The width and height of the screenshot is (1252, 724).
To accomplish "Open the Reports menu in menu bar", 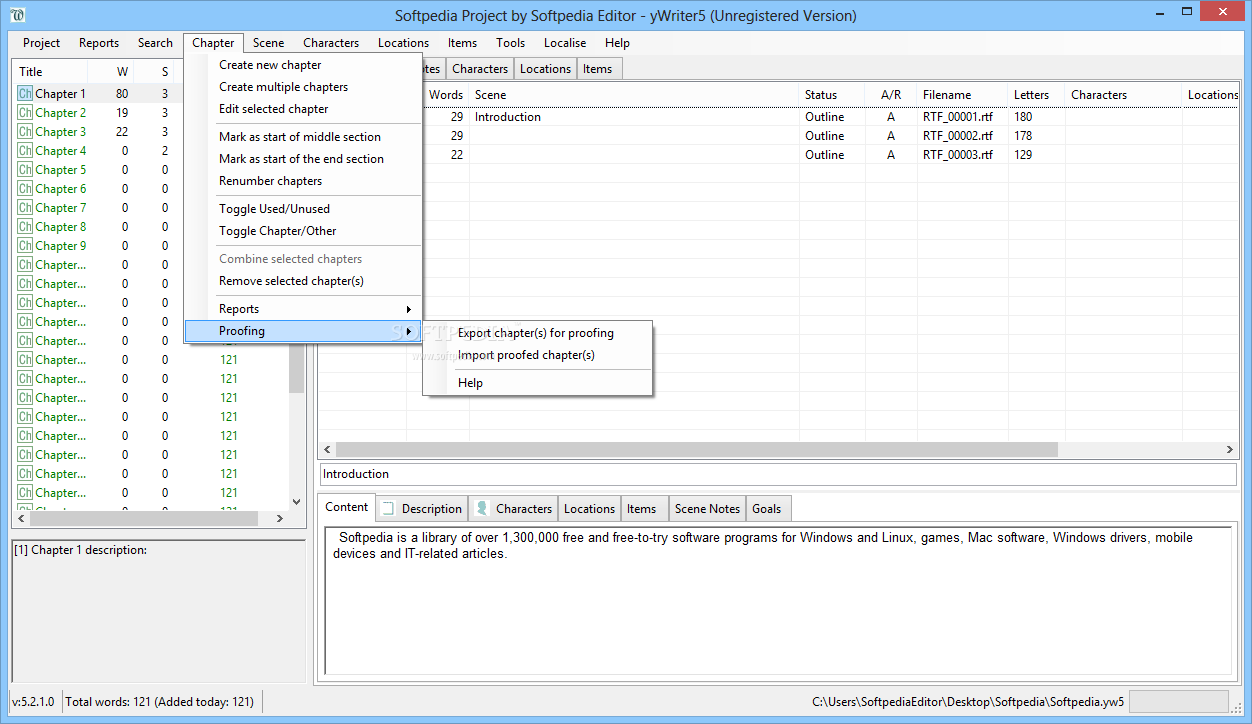I will pyautogui.click(x=99, y=43).
